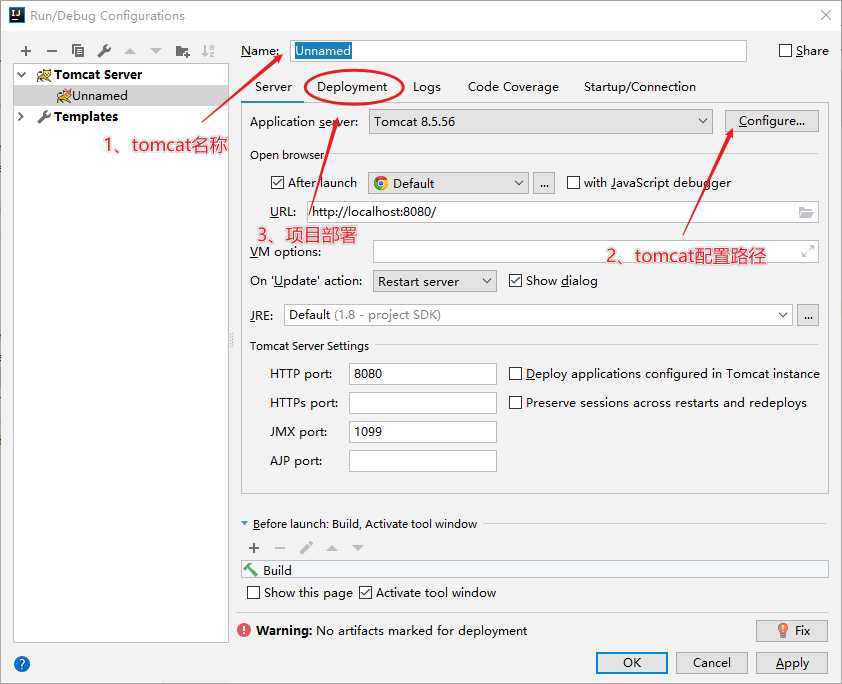Click the Cancel button

coord(712,663)
